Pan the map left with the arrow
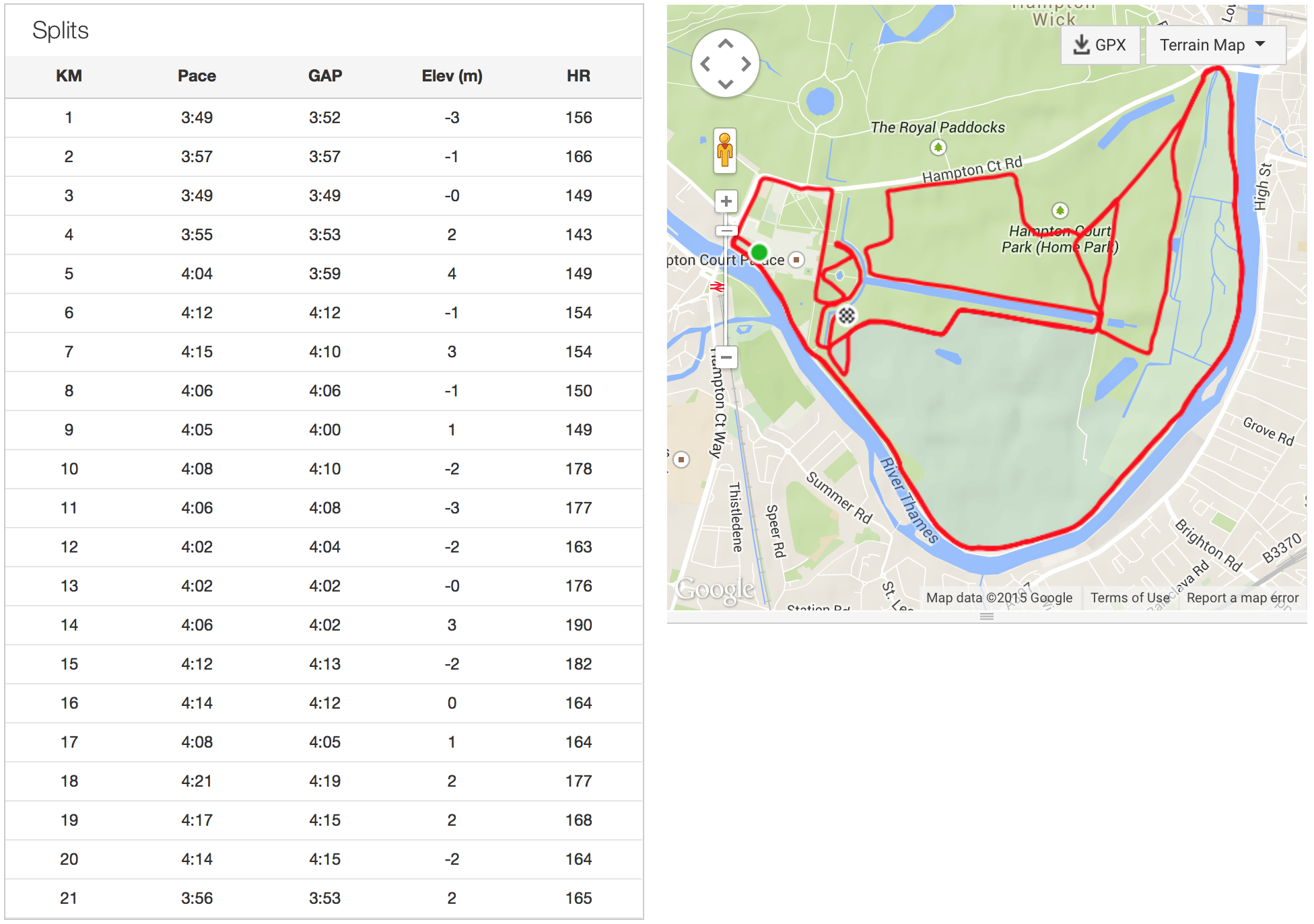This screenshot has width=1314, height=924. pyautogui.click(x=705, y=64)
